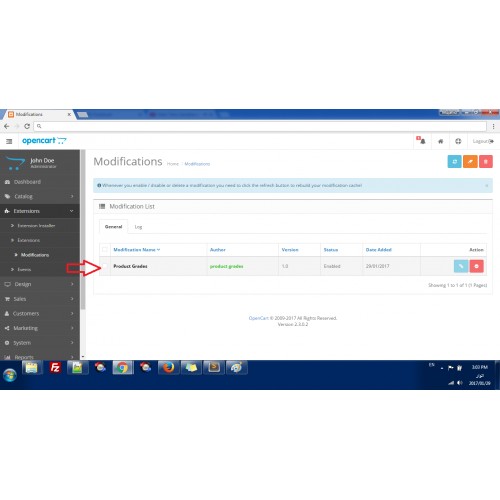The height and width of the screenshot is (500, 500).
Task: Click the product grades author link
Action: pos(226,266)
